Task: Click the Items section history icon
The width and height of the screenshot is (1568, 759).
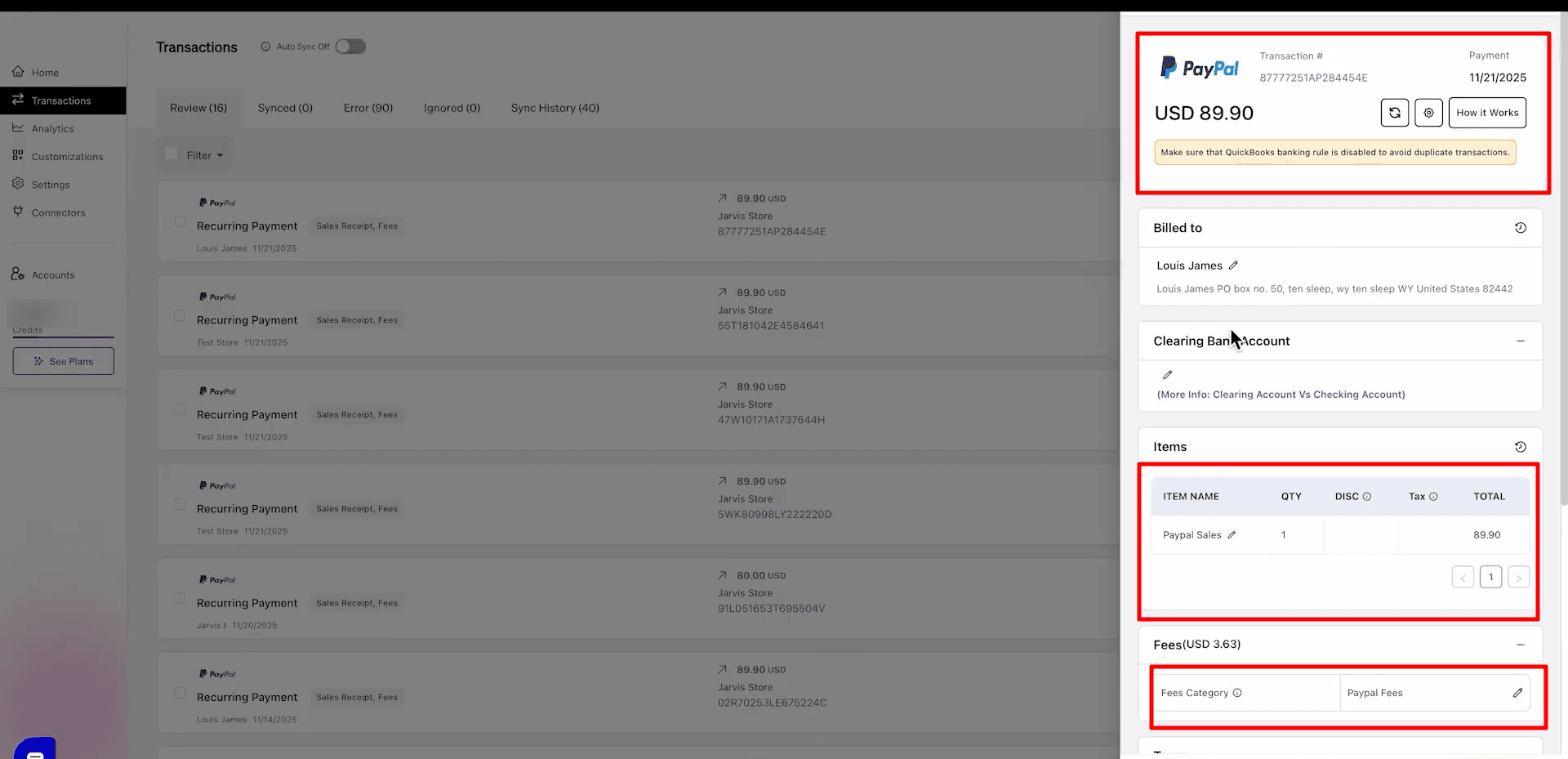Action: point(1521,447)
